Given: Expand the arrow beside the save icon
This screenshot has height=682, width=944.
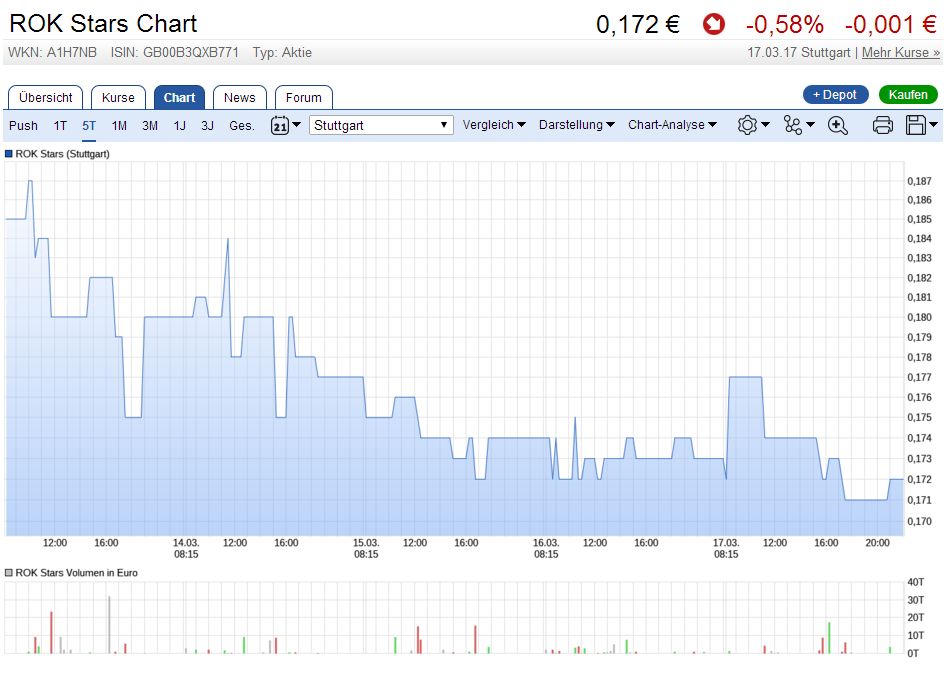Looking at the screenshot, I should 933,125.
